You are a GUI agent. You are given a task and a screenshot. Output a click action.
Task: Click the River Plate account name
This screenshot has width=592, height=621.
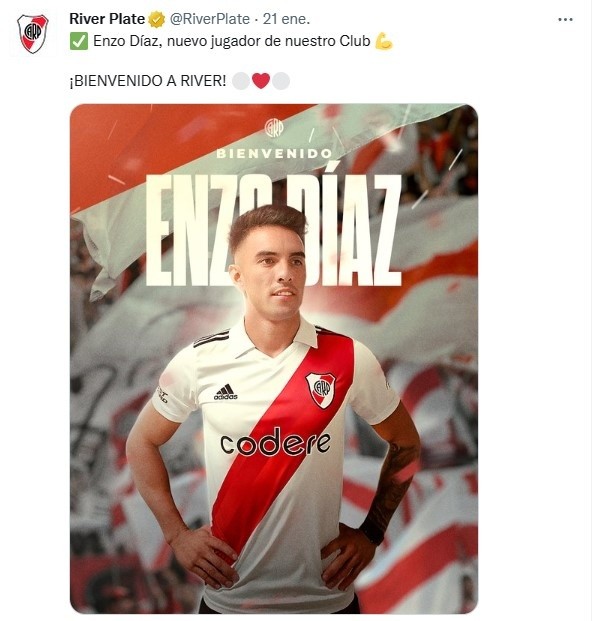pos(107,19)
